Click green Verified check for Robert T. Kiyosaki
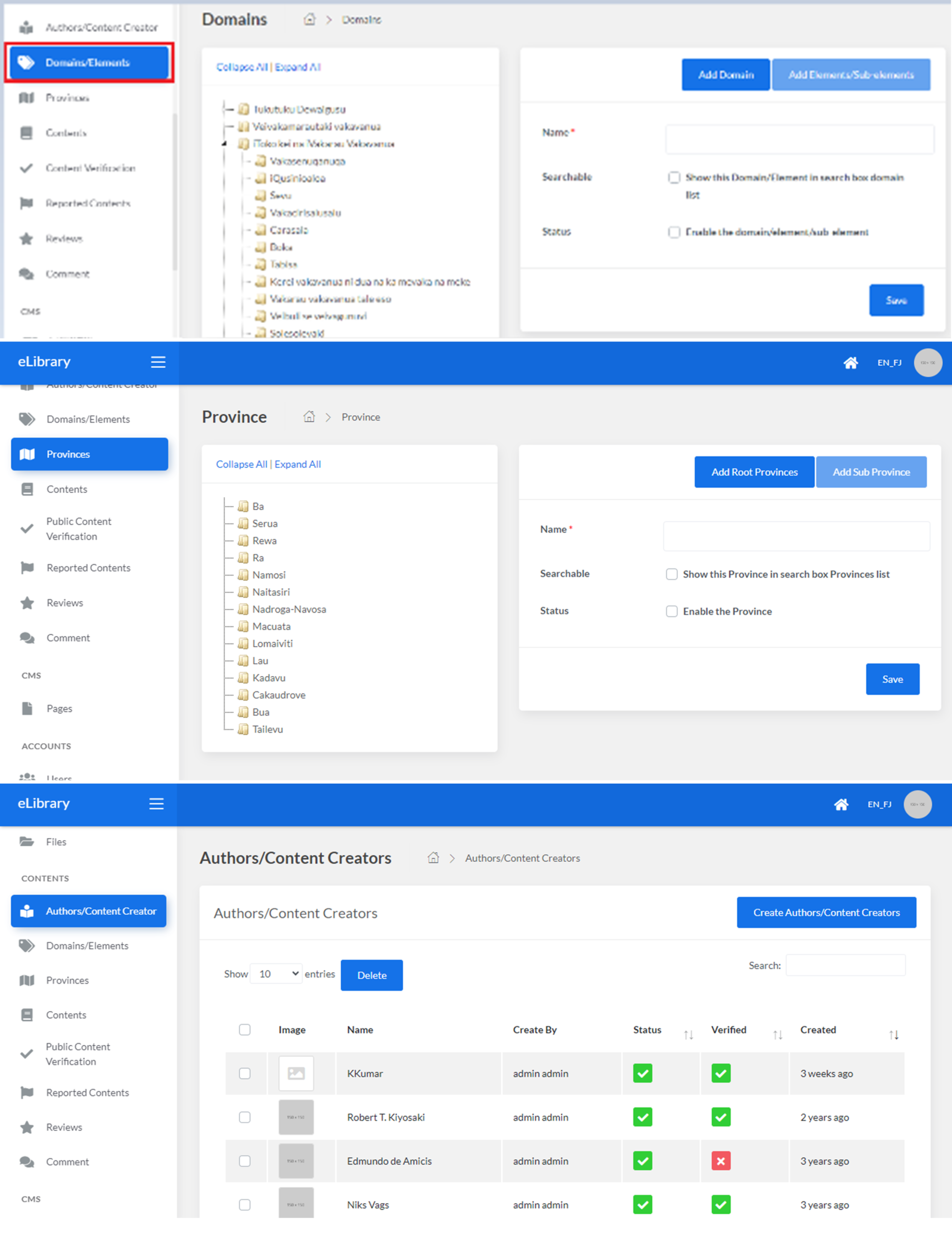The image size is (952, 1243). click(x=721, y=1117)
